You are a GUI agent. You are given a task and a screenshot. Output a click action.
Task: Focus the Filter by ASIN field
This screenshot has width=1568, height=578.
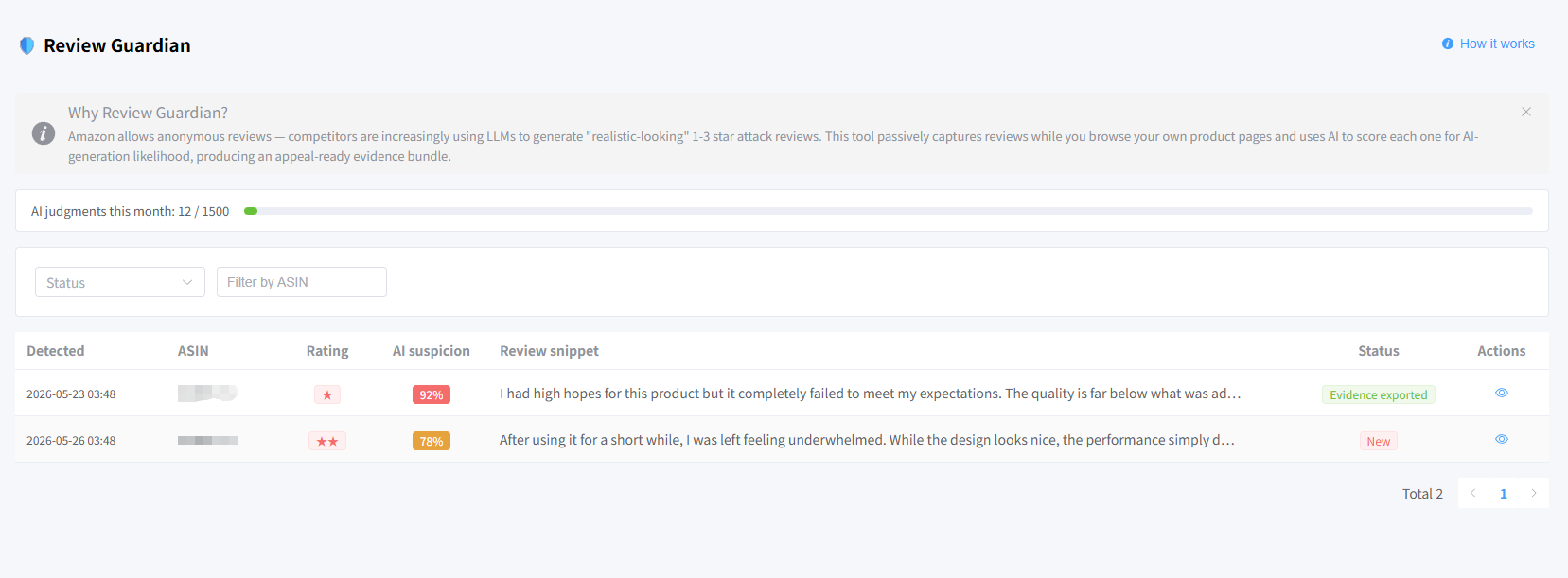302,282
